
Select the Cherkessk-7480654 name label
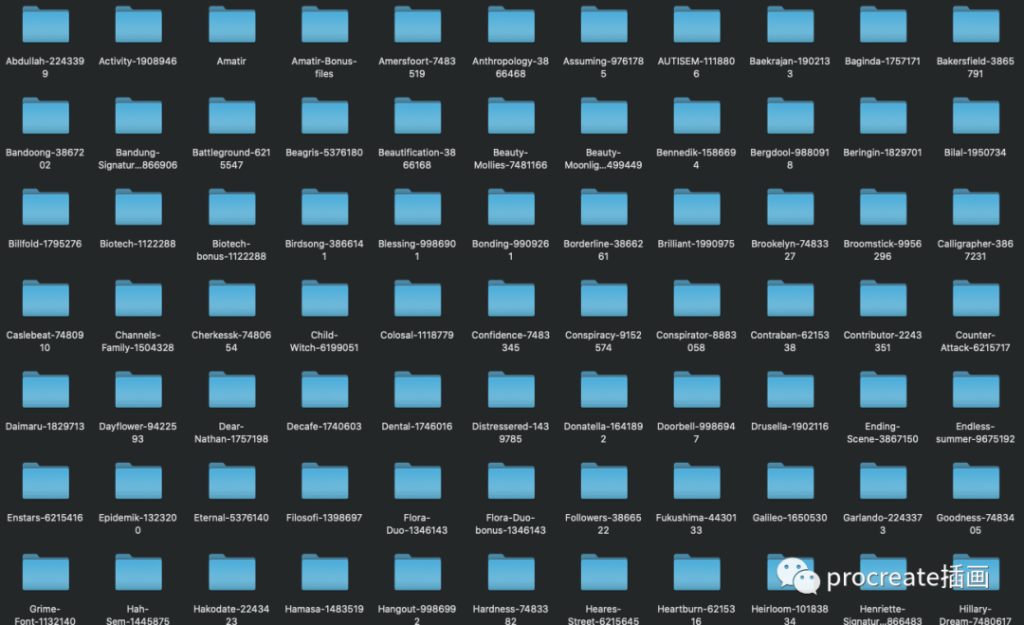click(231, 342)
